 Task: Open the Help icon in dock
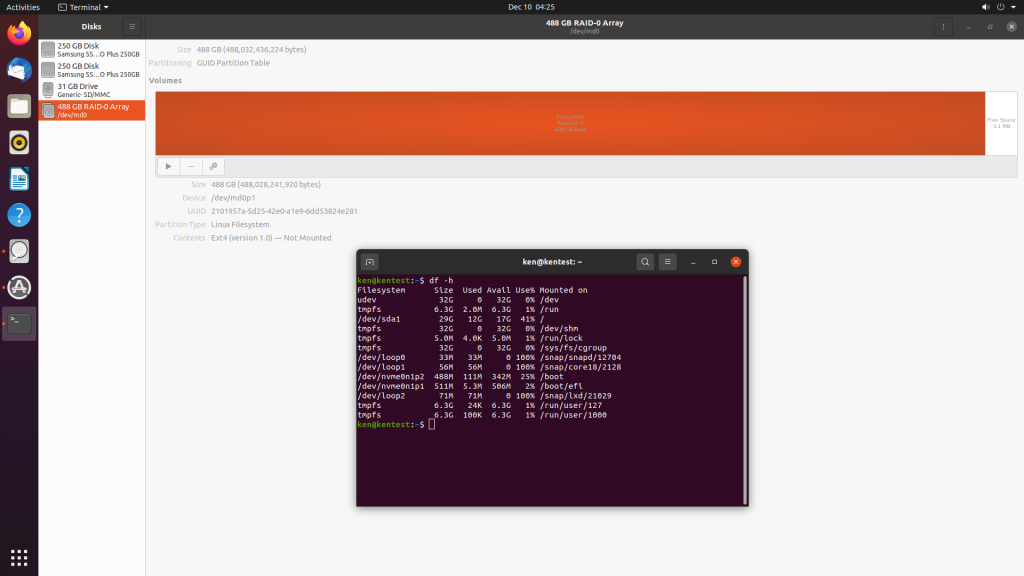(x=19, y=215)
